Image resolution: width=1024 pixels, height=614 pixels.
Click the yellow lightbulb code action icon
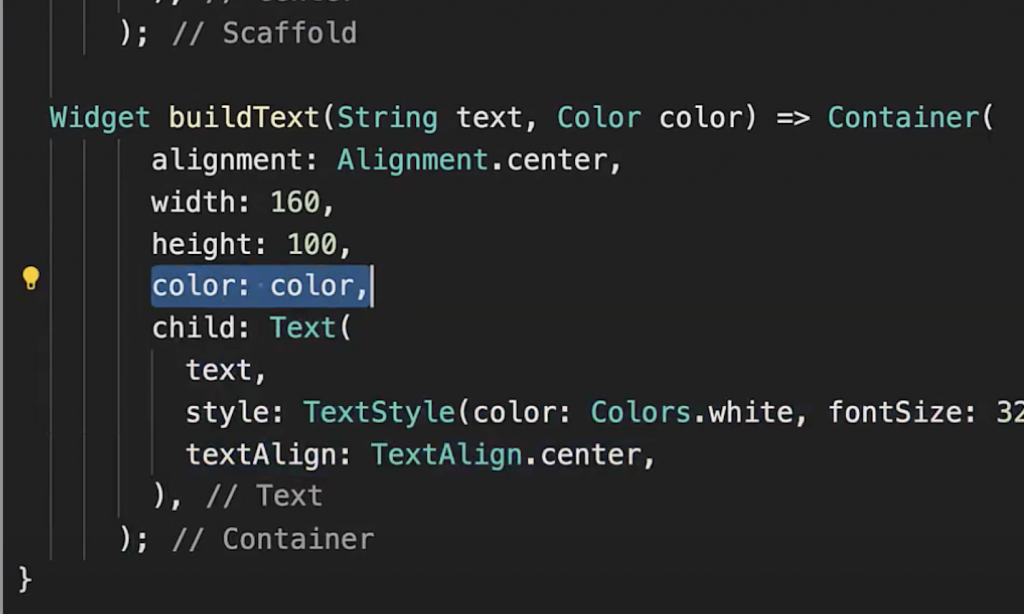click(31, 279)
